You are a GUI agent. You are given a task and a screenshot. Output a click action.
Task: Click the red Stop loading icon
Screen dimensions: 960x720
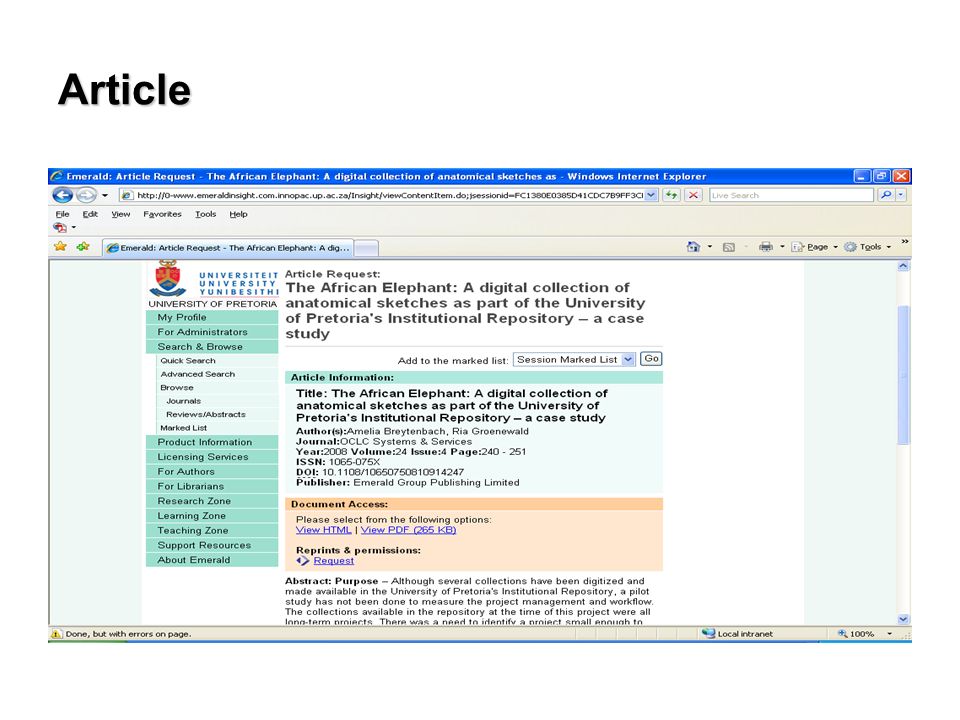click(693, 195)
